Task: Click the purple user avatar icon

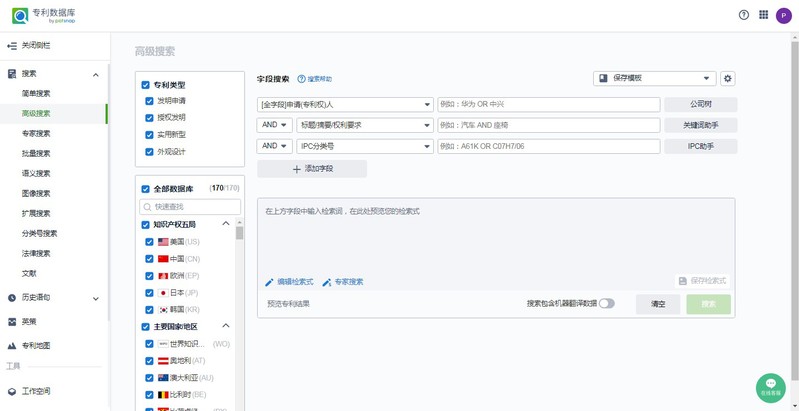Action: 783,15
